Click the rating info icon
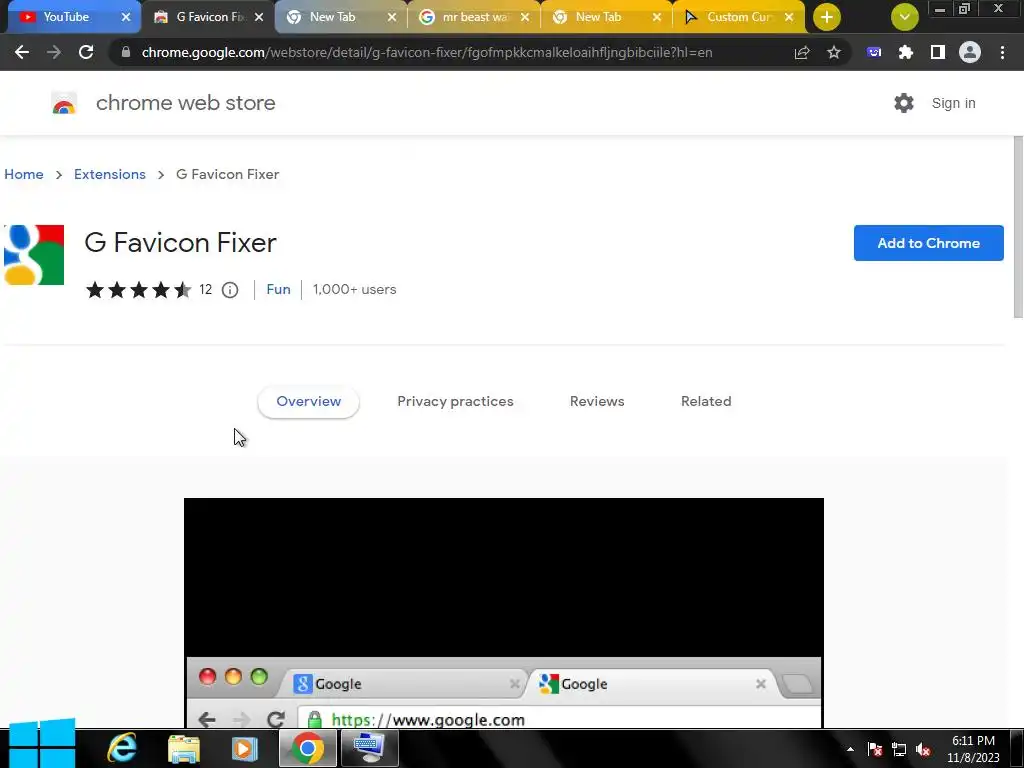This screenshot has width=1024, height=768. [x=230, y=290]
